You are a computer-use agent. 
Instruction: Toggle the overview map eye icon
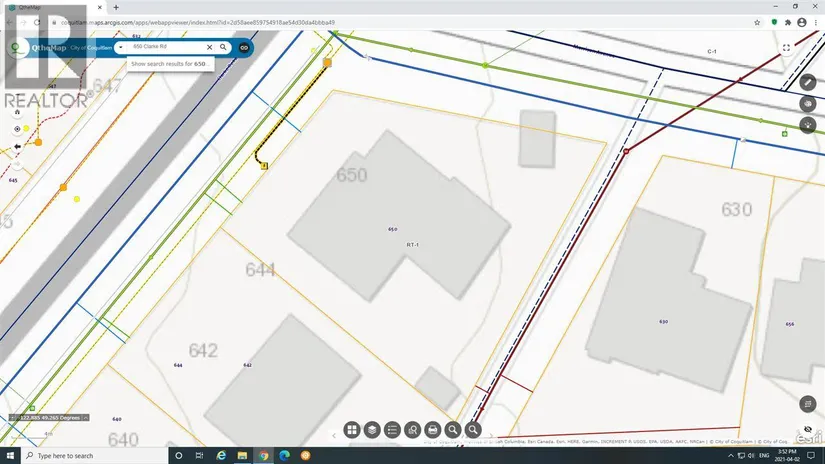point(808,429)
